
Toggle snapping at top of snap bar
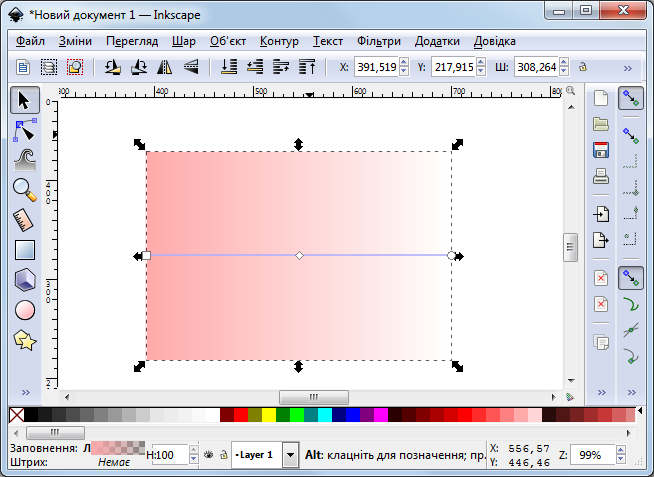pyautogui.click(x=631, y=99)
